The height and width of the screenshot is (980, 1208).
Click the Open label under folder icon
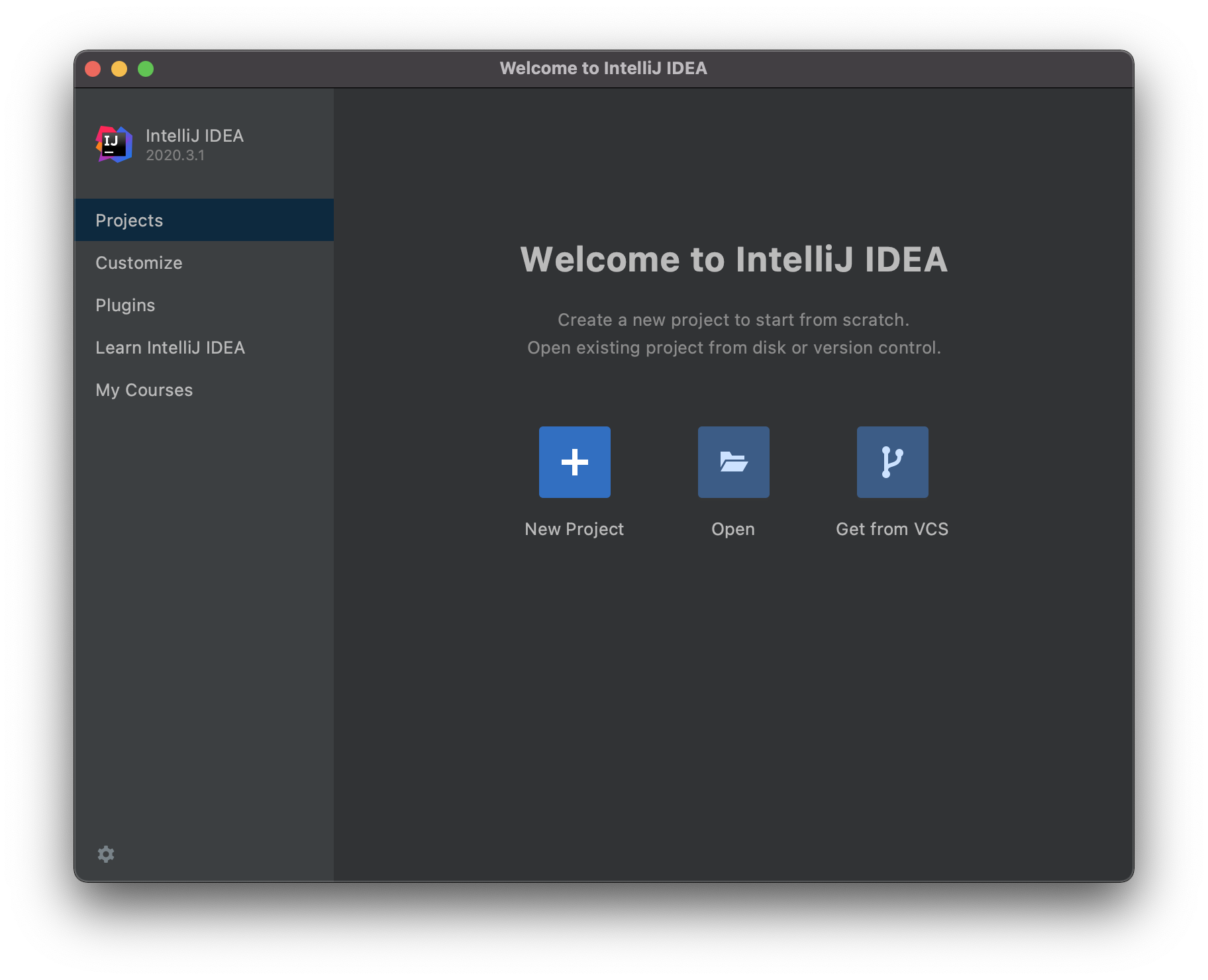click(x=732, y=528)
